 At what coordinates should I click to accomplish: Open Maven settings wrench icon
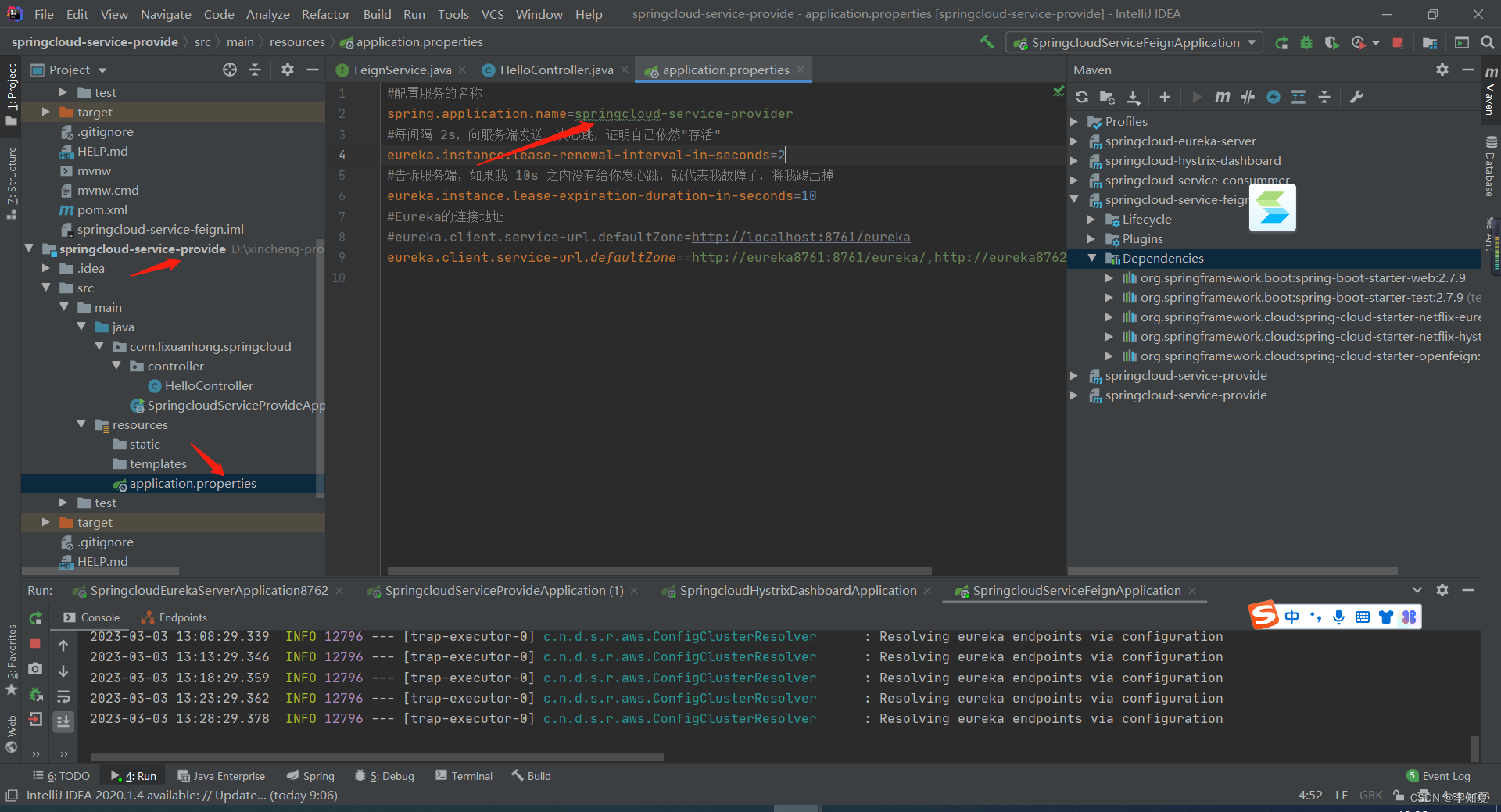[1356, 97]
